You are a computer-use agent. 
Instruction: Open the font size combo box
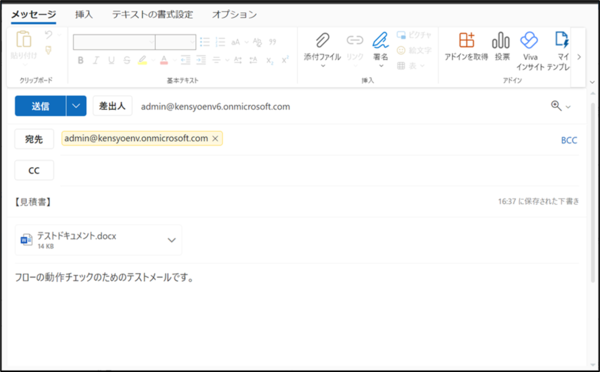point(176,42)
